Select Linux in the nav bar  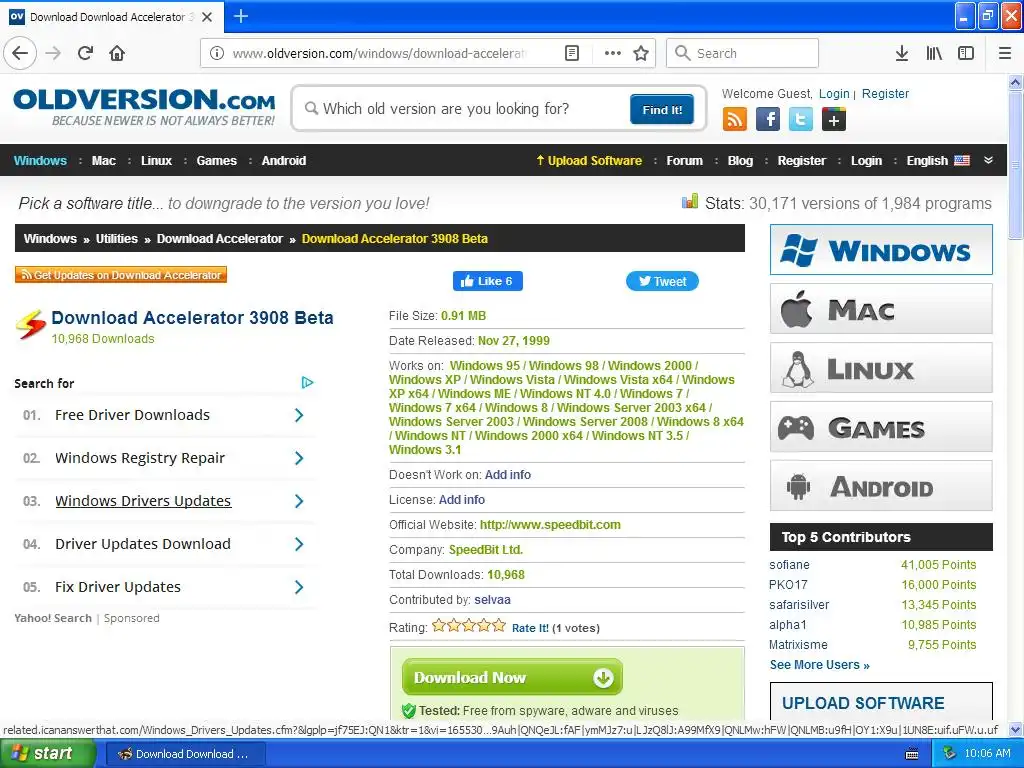[x=156, y=161]
